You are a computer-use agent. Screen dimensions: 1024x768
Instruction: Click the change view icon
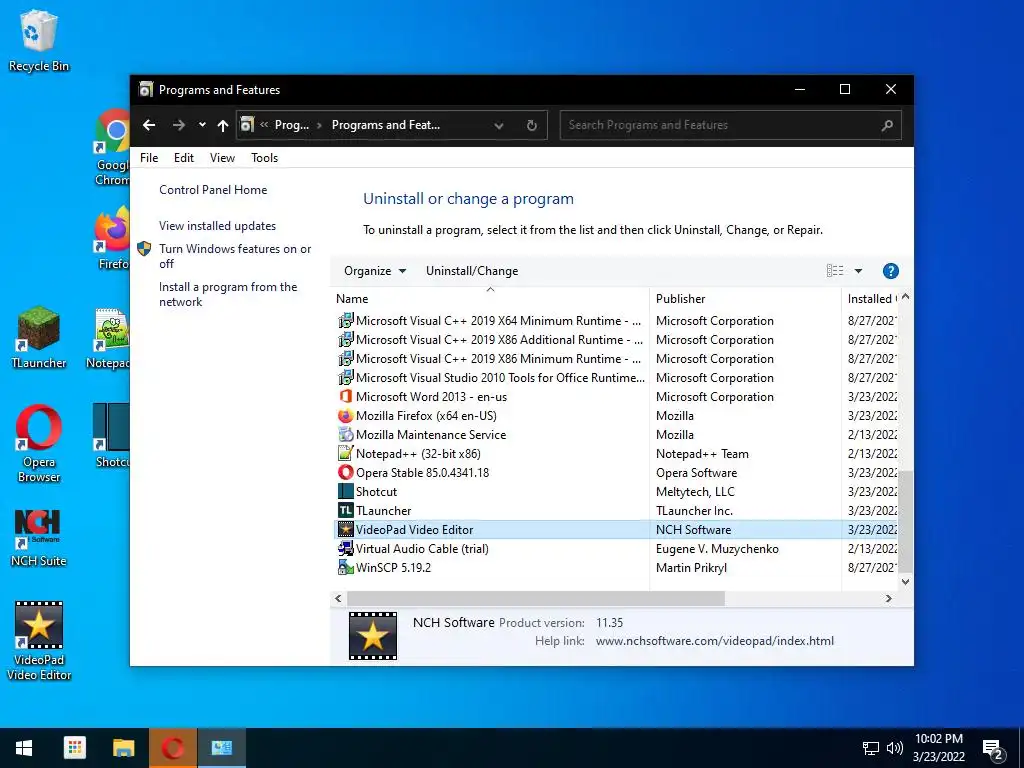835,270
